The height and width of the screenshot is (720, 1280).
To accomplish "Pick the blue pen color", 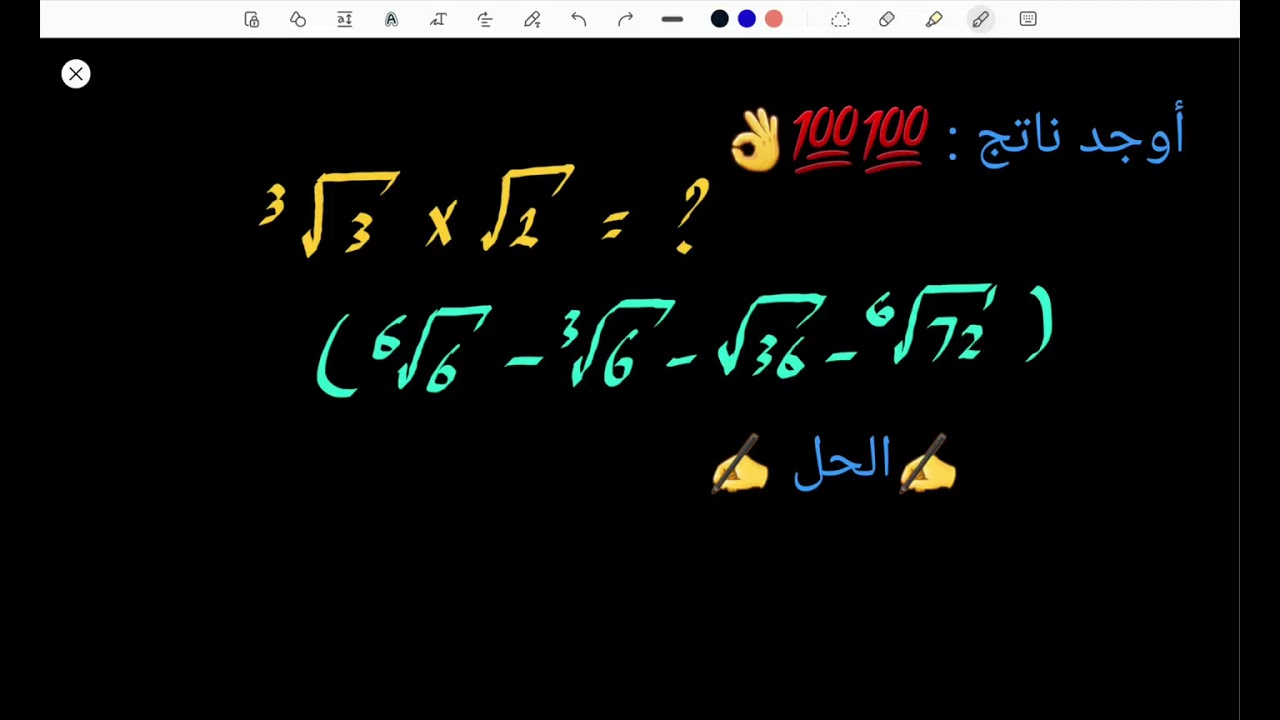I will pyautogui.click(x=747, y=19).
